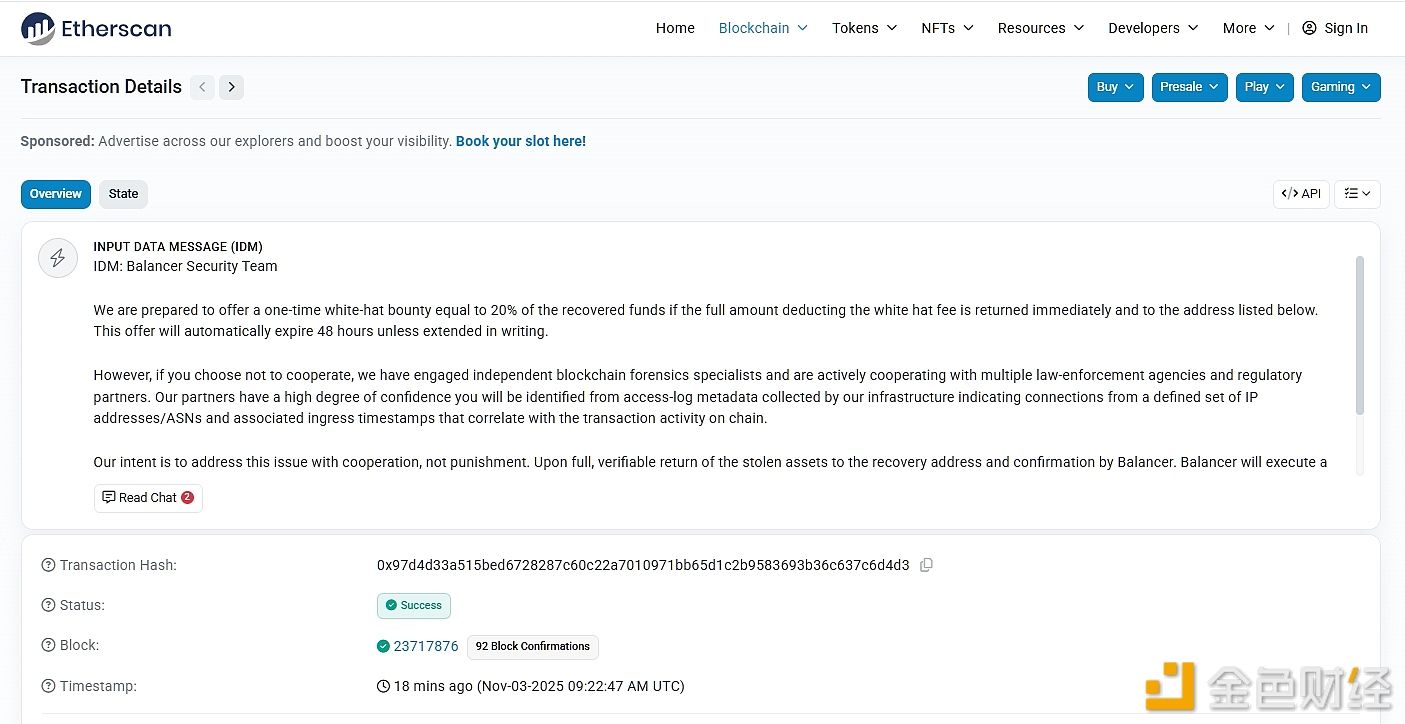Click the lightning bolt IDM icon

pyautogui.click(x=58, y=258)
